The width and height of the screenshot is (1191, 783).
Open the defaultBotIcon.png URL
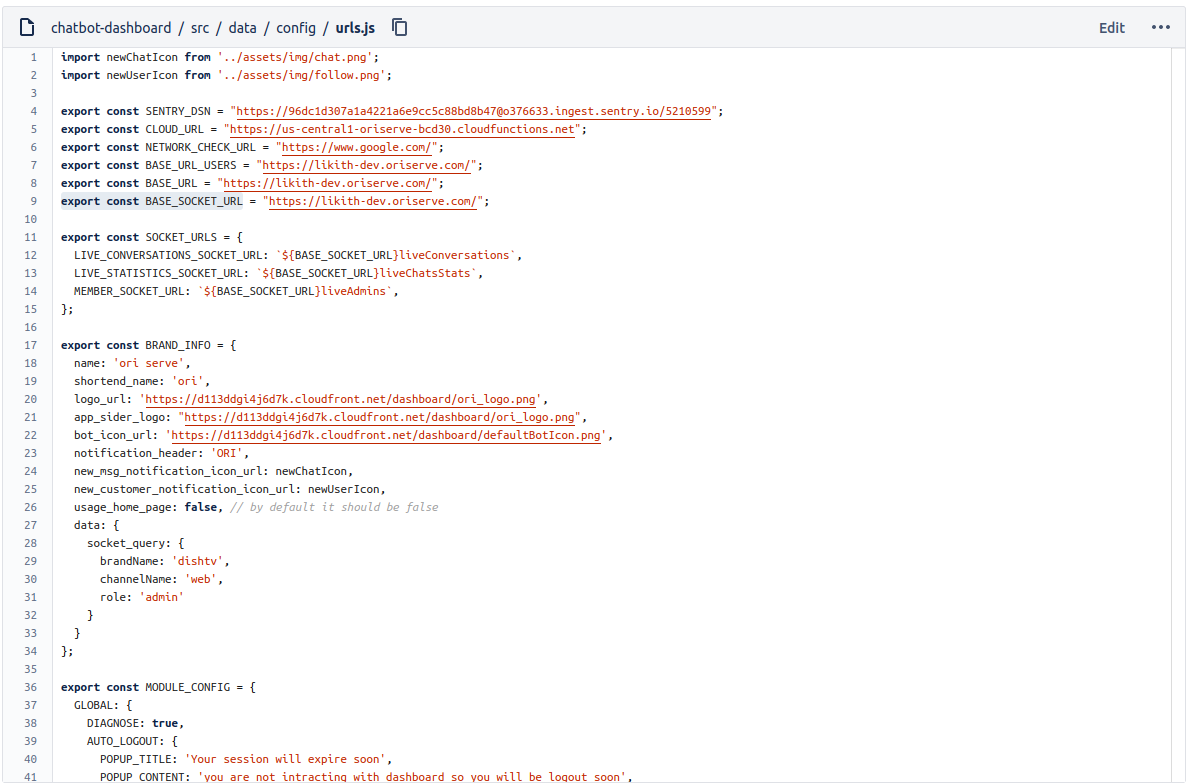coord(388,435)
